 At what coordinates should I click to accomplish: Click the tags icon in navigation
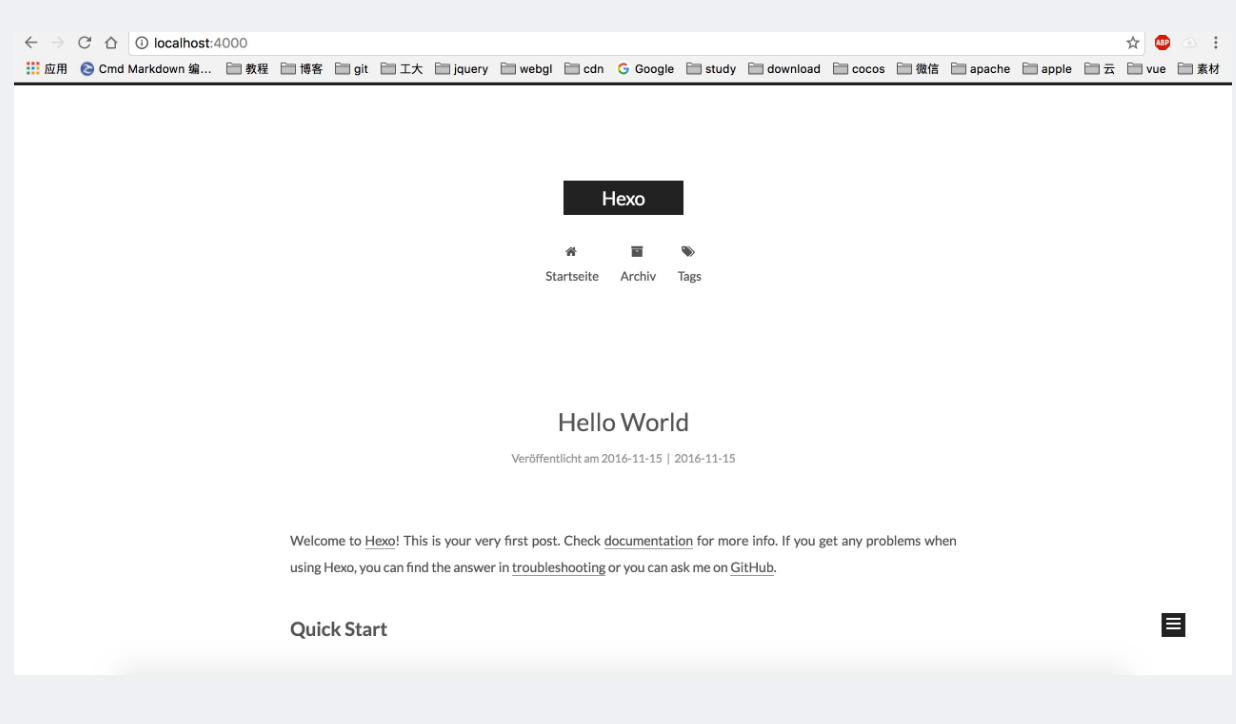tap(688, 252)
